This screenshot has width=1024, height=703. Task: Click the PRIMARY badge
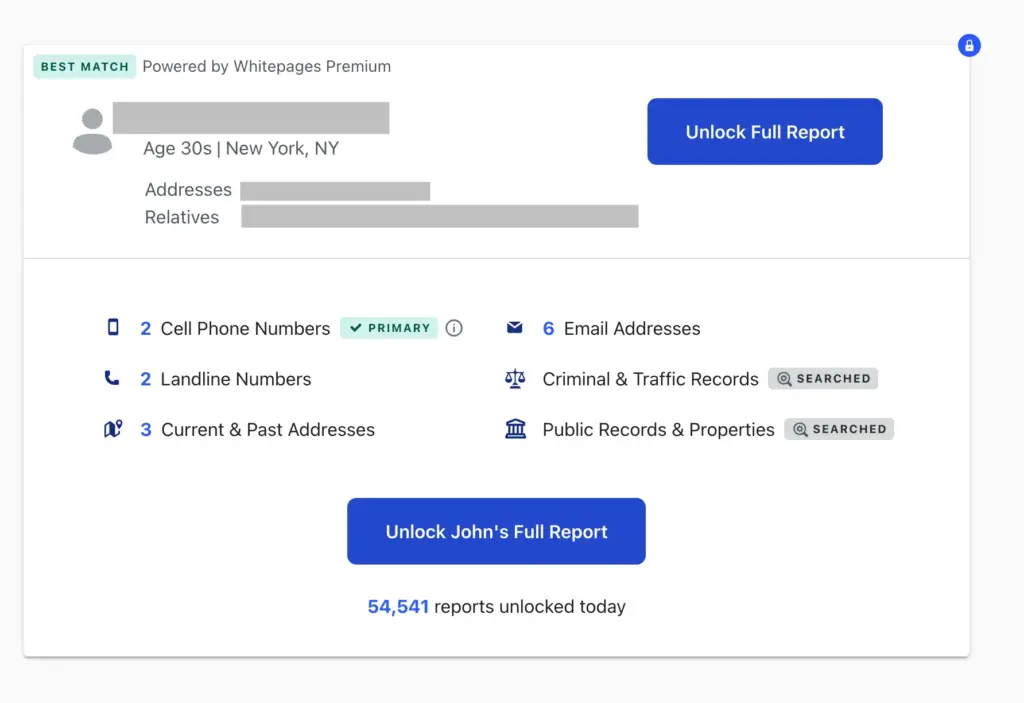click(389, 328)
